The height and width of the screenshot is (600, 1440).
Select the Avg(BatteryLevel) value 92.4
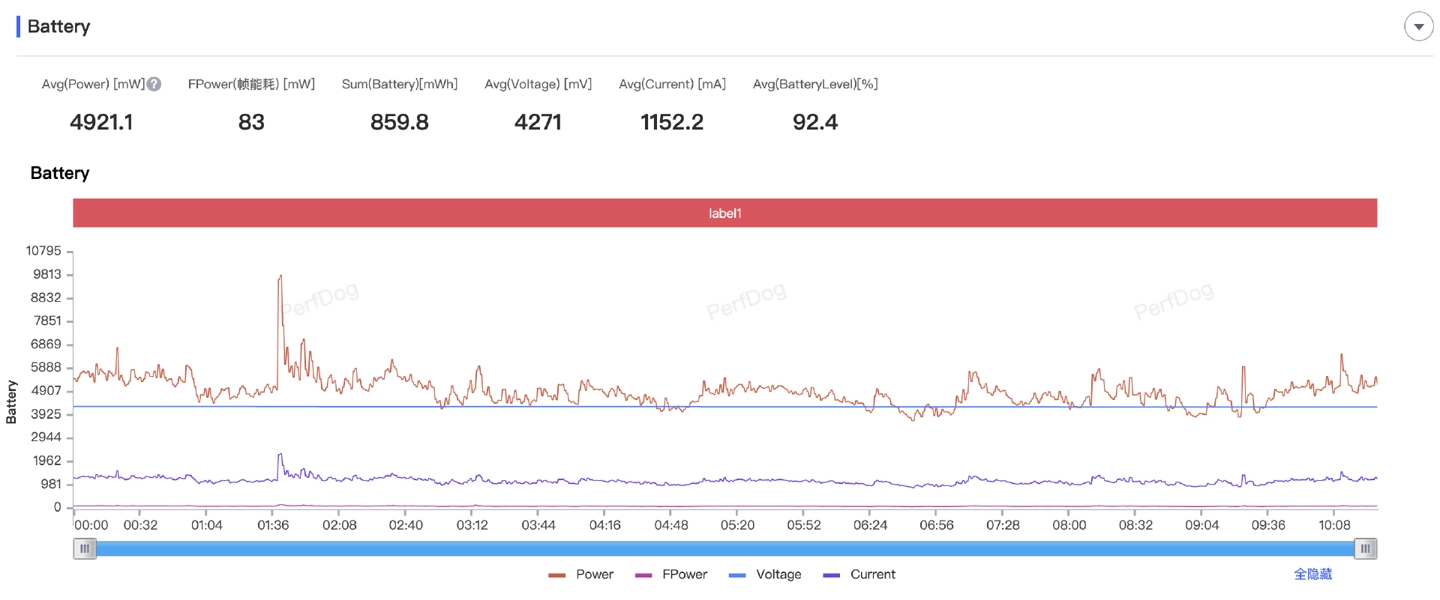tap(815, 123)
